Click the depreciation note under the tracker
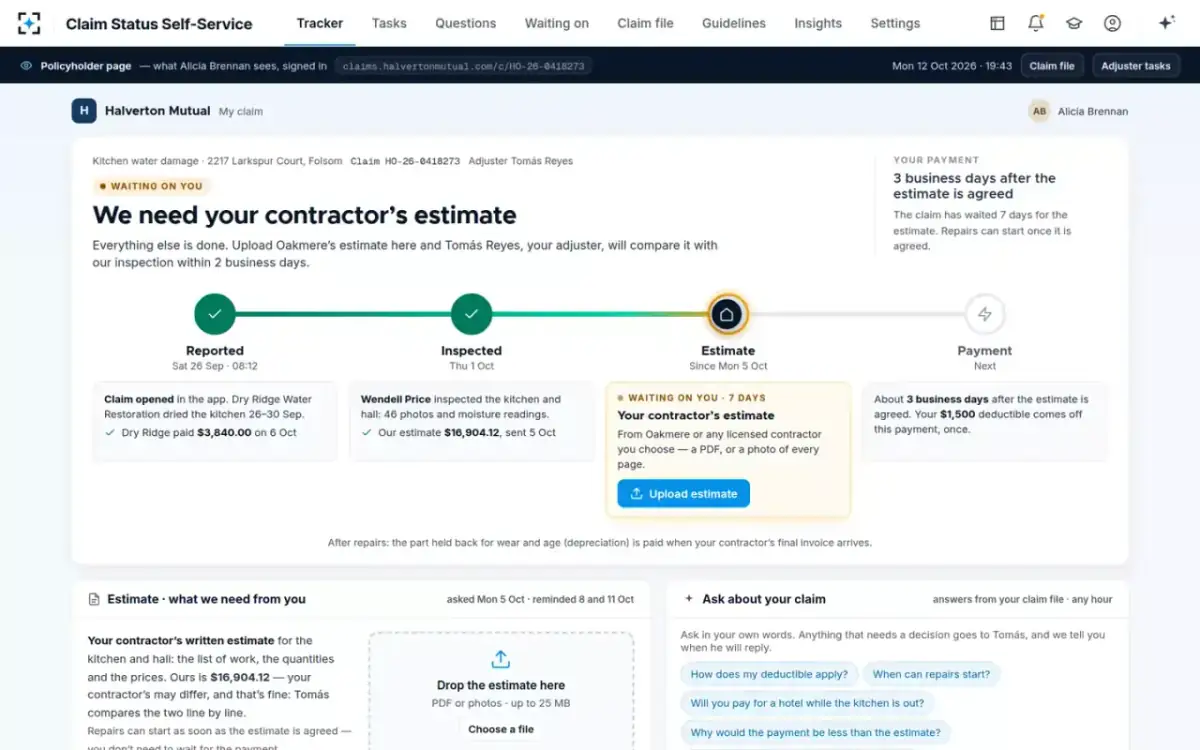Screen dimensions: 1200x750 600,543
